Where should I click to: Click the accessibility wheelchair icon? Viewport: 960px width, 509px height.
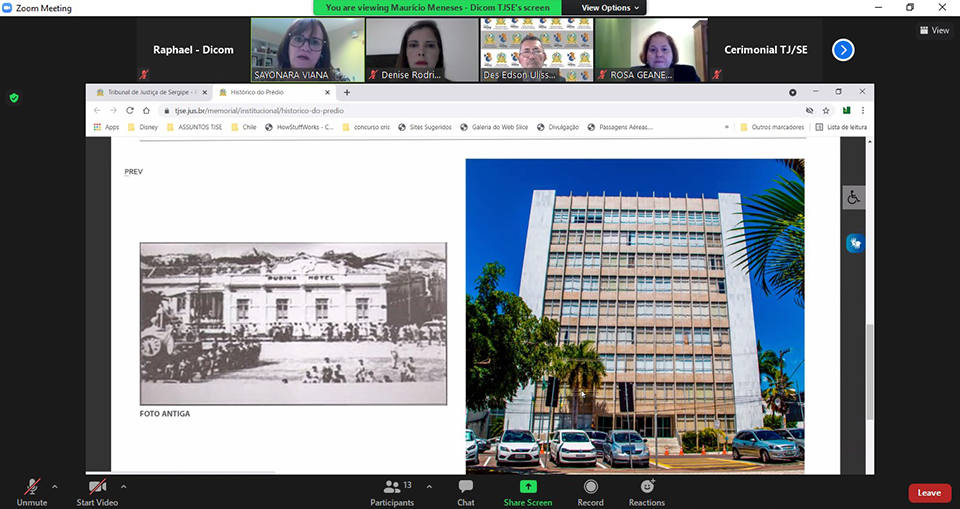[x=854, y=198]
